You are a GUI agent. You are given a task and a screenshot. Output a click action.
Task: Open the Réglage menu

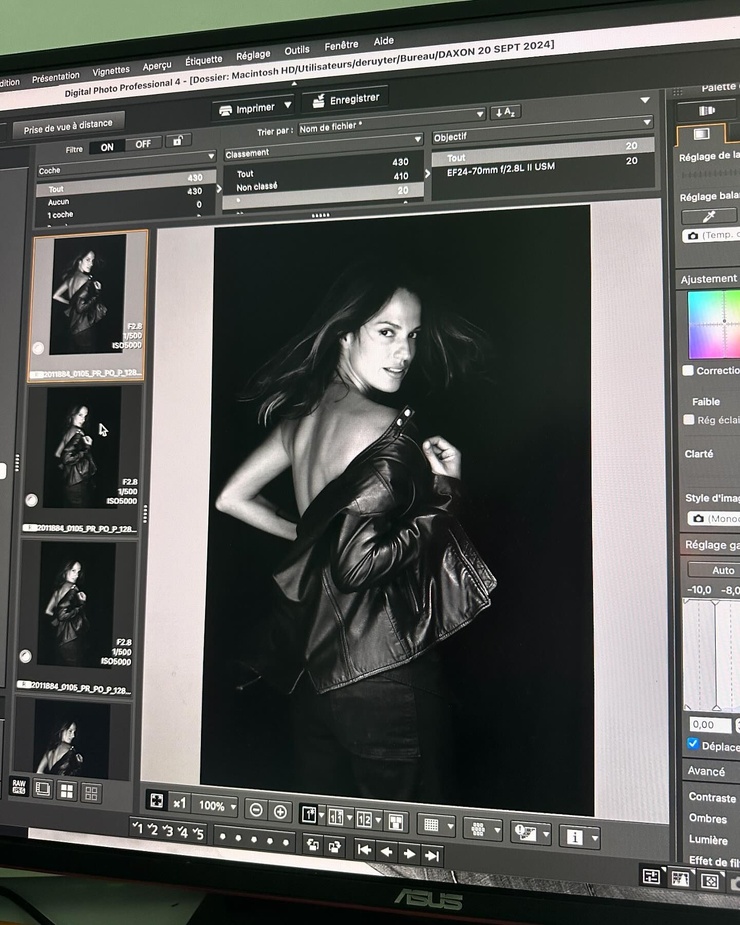(253, 56)
